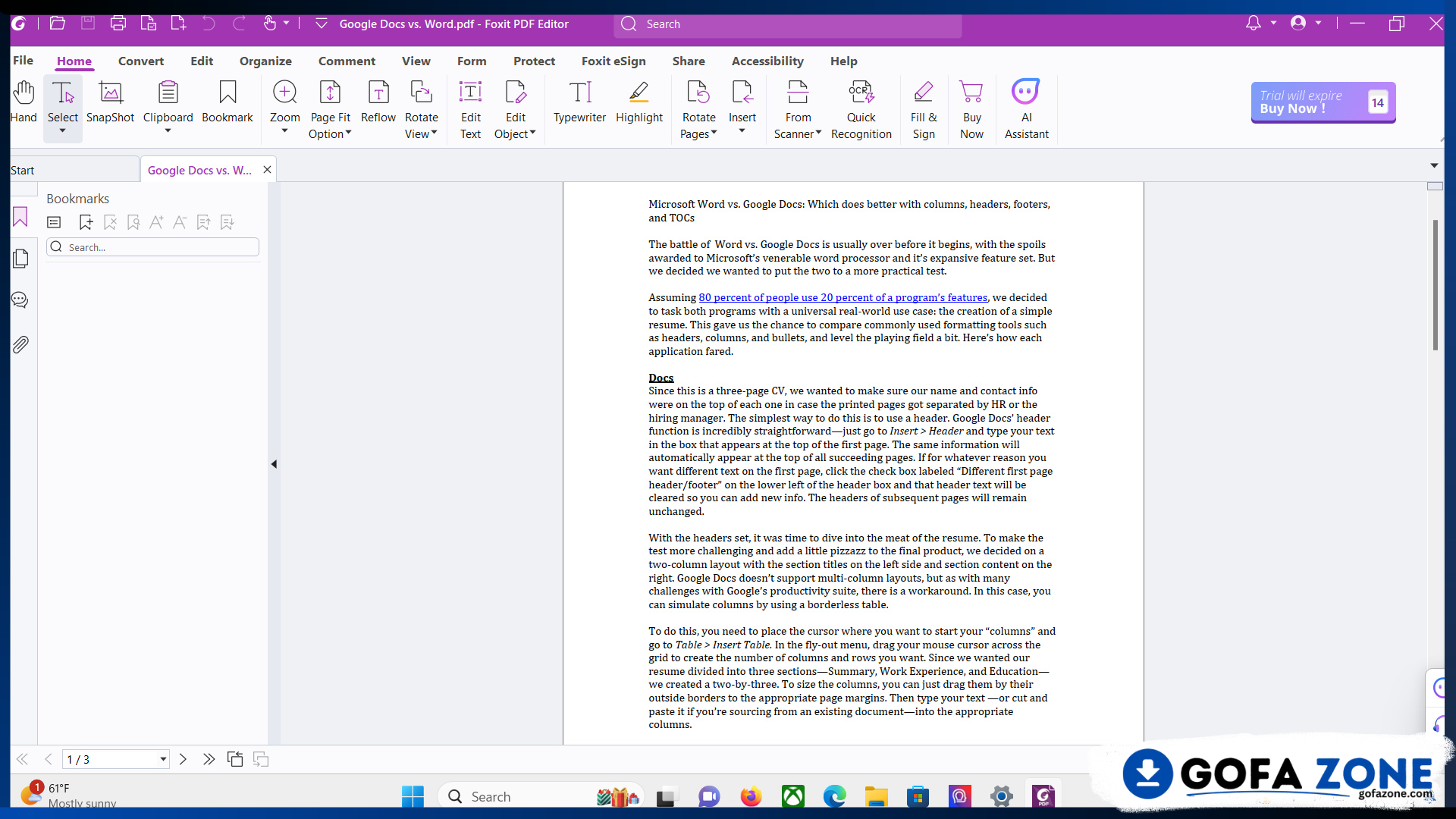Go to previous page arrow
Screen dimensions: 1456x819
(x=49, y=759)
